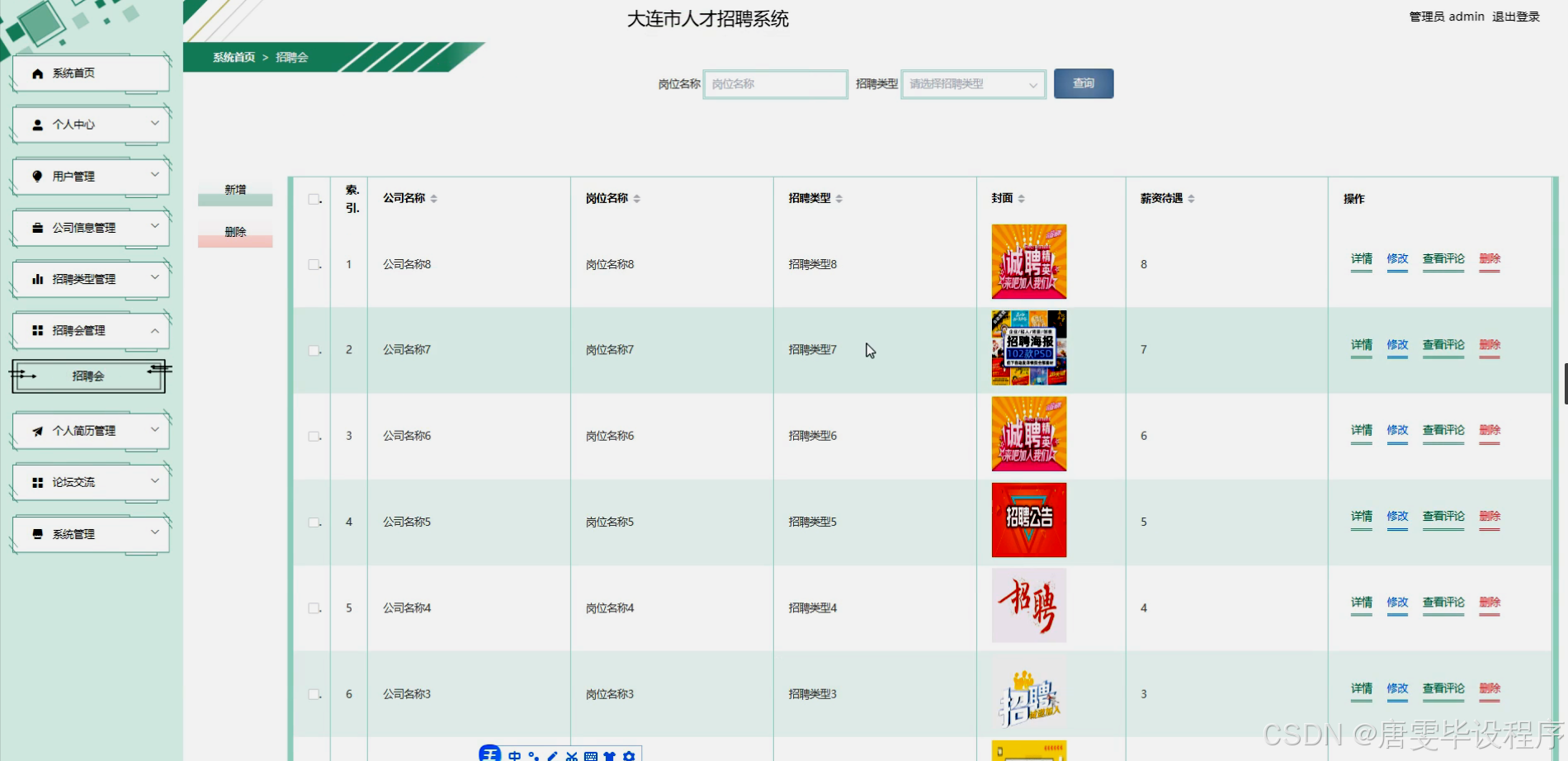Click the monitor icon beside 系统管理
Screen dimensions: 1568x761
coord(37,534)
